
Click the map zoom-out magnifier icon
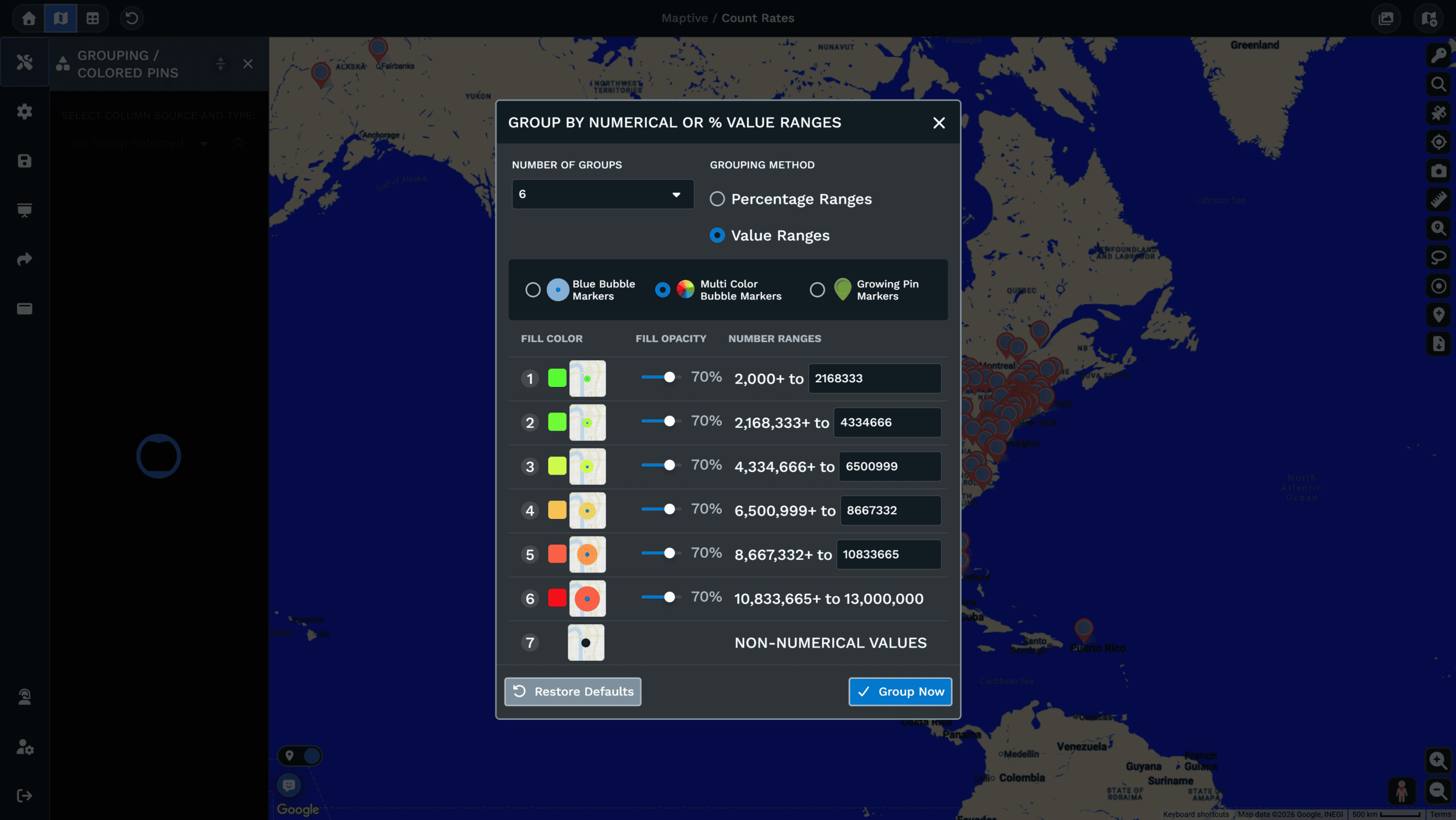pyautogui.click(x=1438, y=791)
